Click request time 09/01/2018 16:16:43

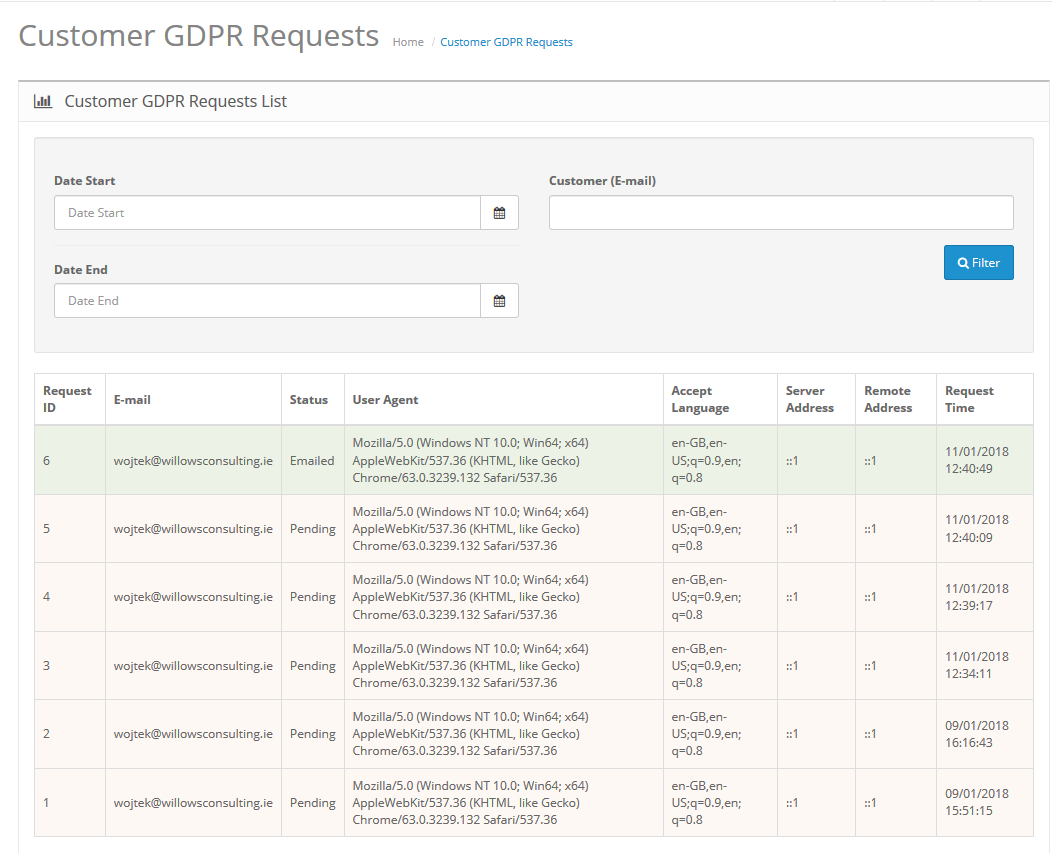tap(977, 734)
